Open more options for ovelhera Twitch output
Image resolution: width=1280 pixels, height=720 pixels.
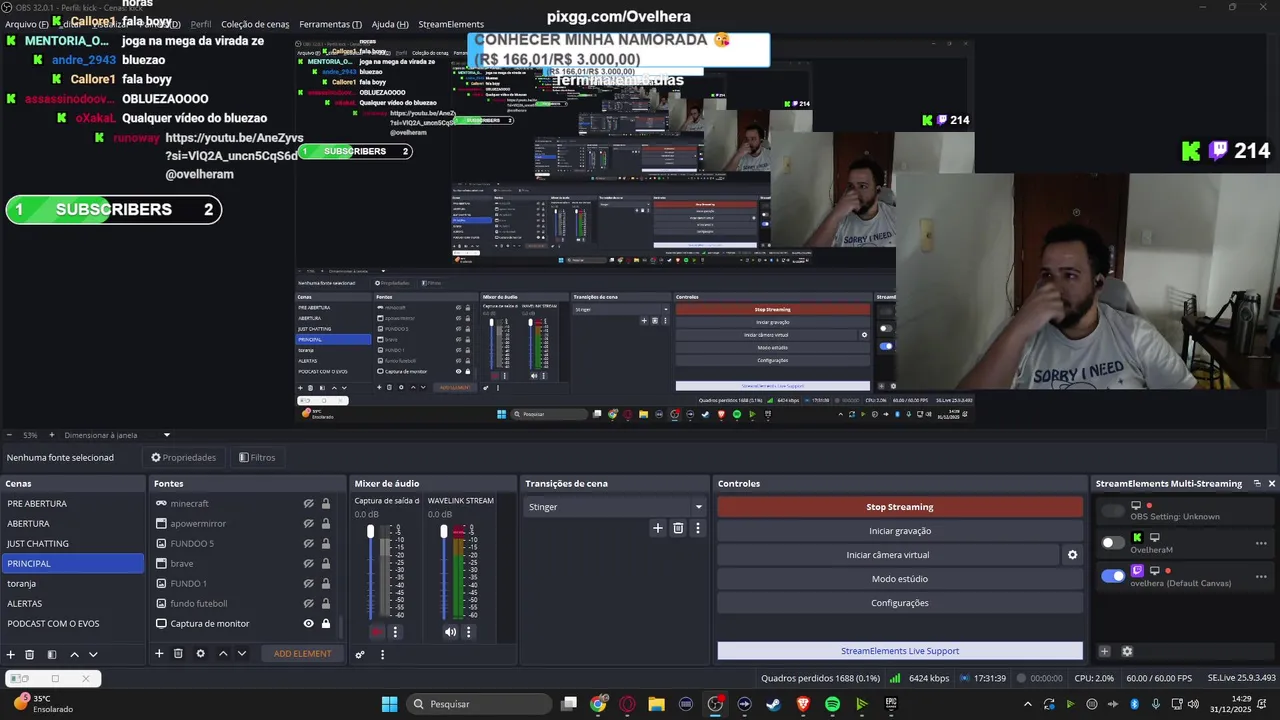tap(1261, 576)
